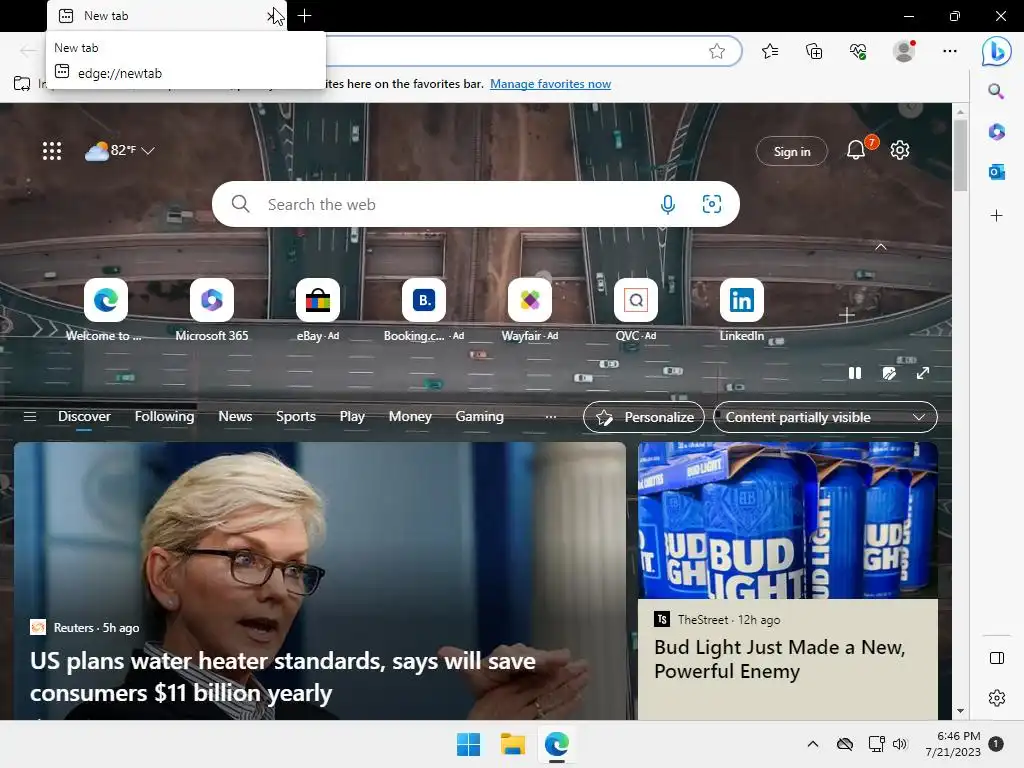Open the LinkedIn quick link
This screenshot has width=1024, height=768.
pos(741,310)
